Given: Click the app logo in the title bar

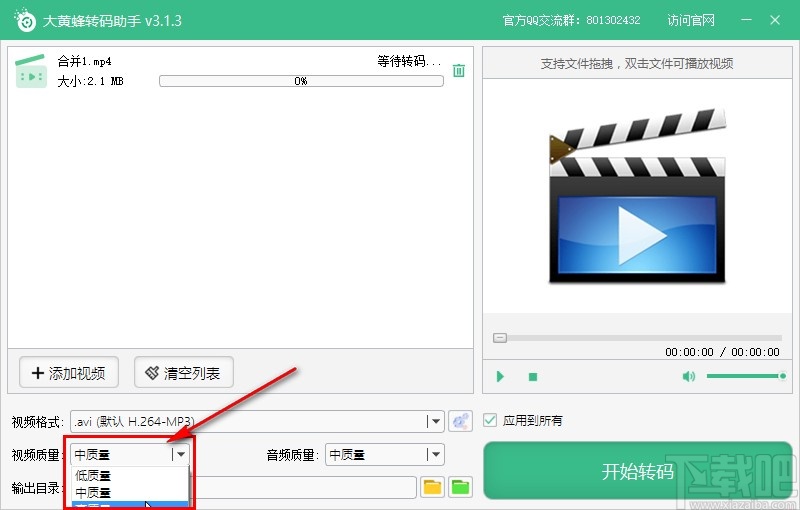Looking at the screenshot, I should (x=24, y=20).
